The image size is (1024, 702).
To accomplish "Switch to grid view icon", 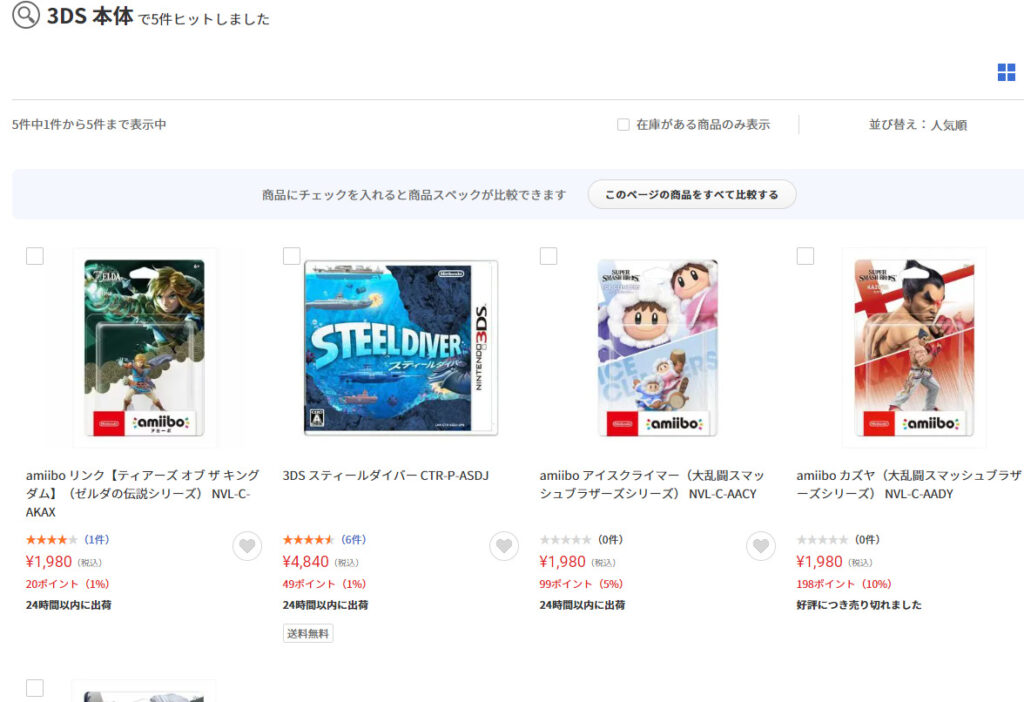I will 1006,72.
